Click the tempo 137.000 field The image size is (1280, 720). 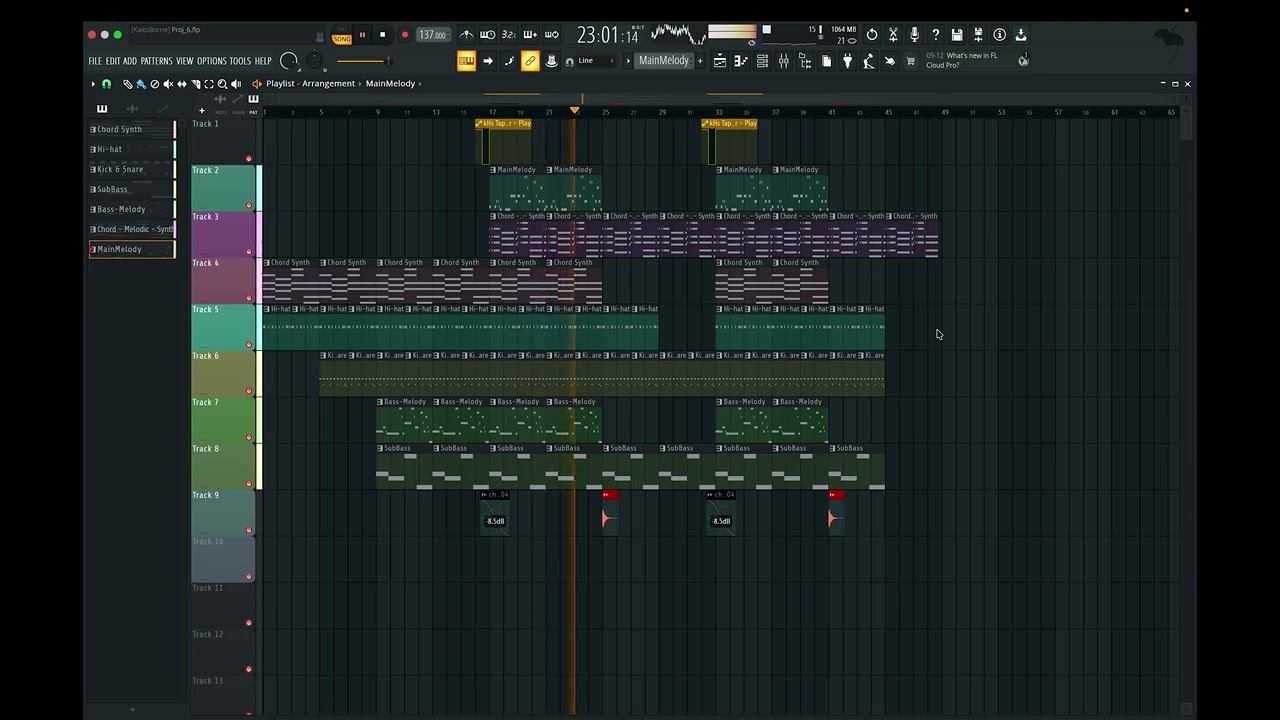coord(432,35)
